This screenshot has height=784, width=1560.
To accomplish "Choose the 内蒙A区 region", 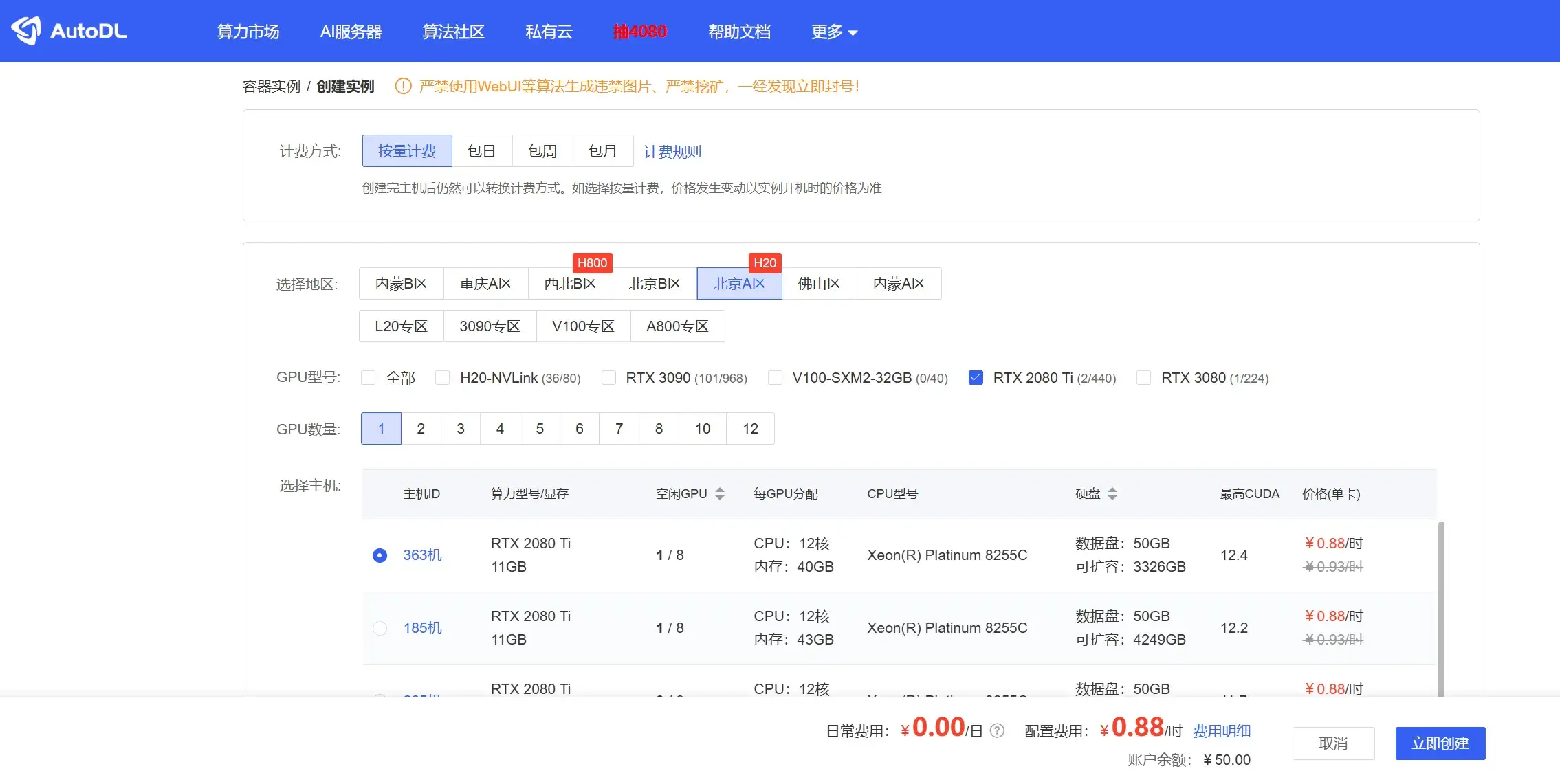I will (x=899, y=284).
